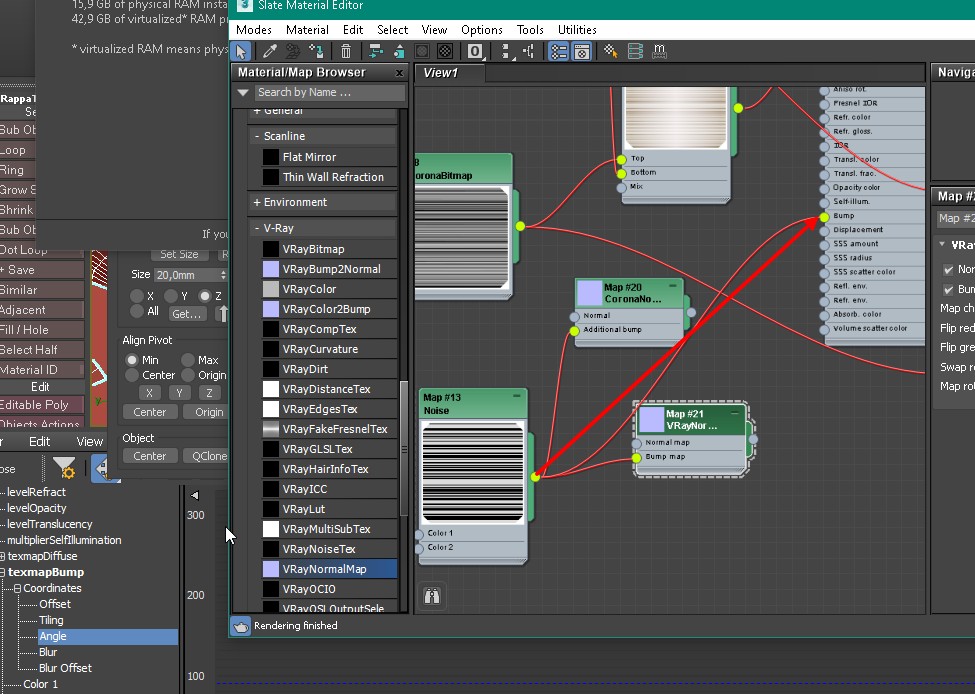Toggle Show Background in Preview checker icon
The image size is (975, 694).
coord(445,51)
